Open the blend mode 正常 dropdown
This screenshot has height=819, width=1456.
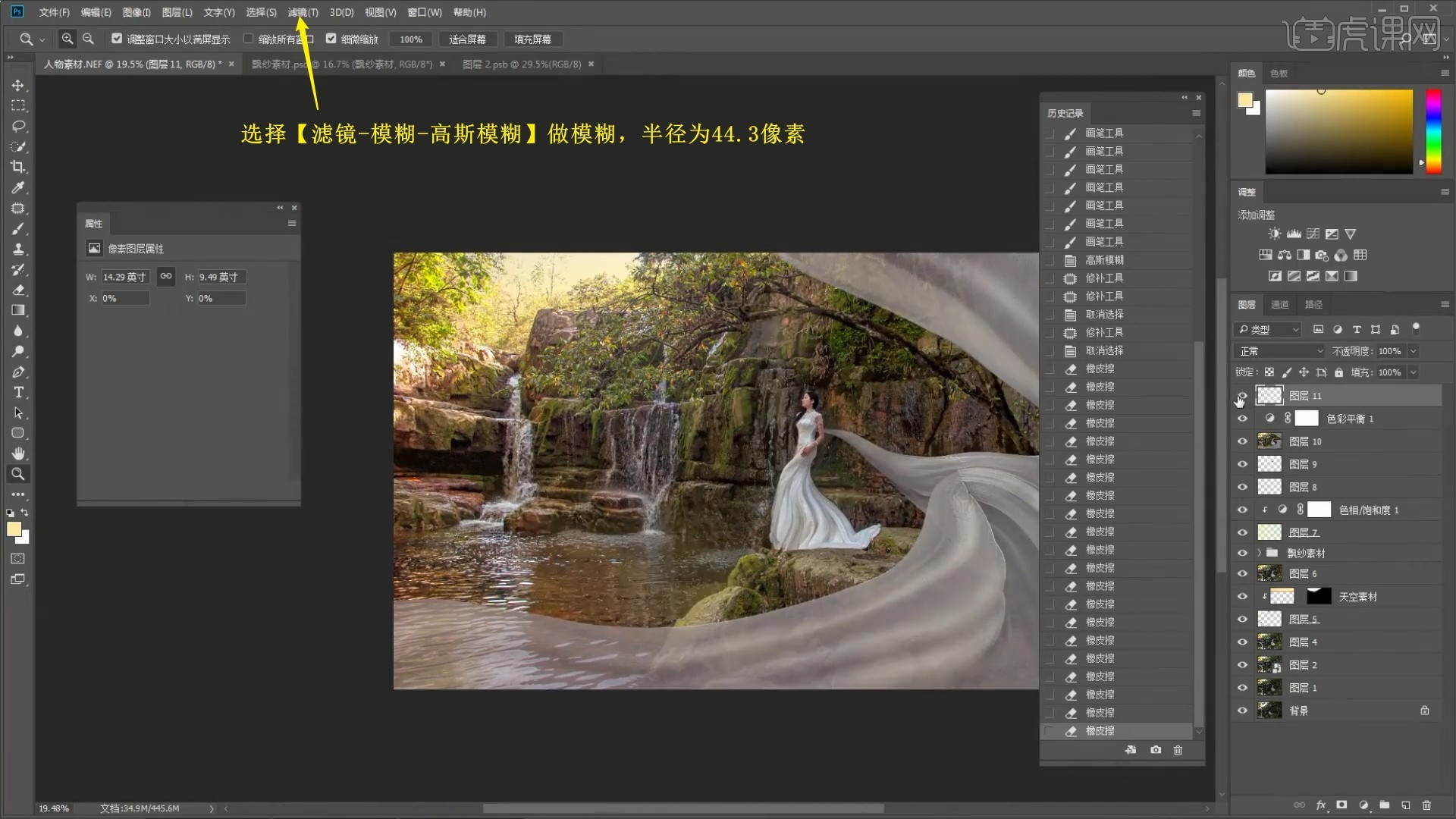pyautogui.click(x=1280, y=351)
